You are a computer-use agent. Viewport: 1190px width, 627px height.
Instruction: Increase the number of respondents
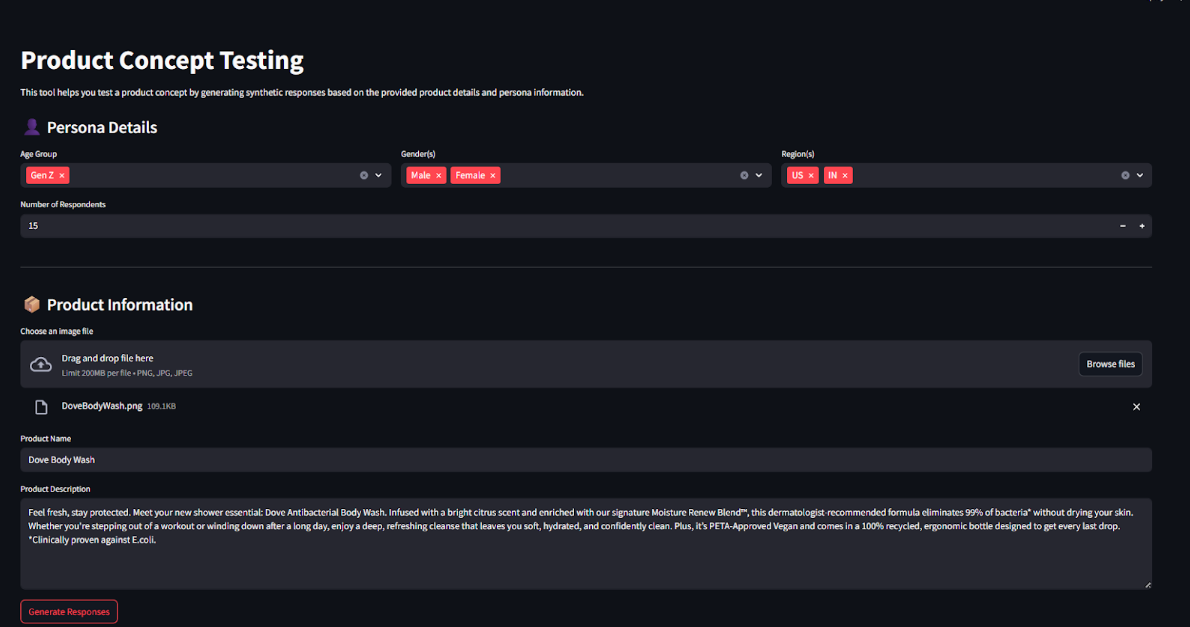pos(1142,226)
